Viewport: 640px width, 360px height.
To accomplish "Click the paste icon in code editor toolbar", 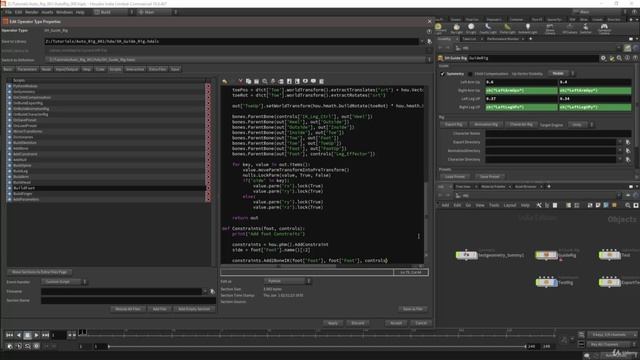I will pos(256,81).
